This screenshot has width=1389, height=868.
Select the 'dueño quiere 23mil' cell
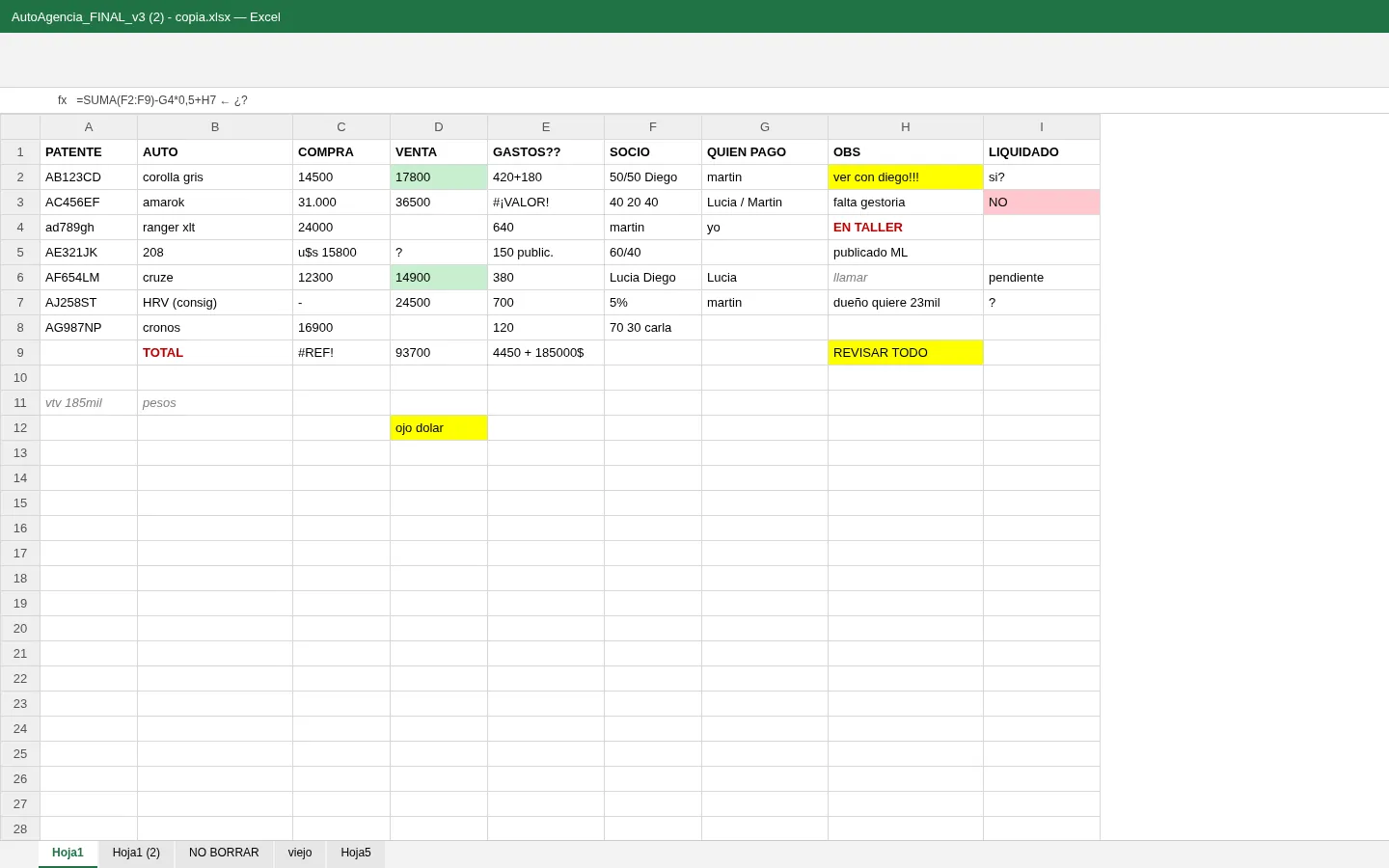click(x=906, y=303)
